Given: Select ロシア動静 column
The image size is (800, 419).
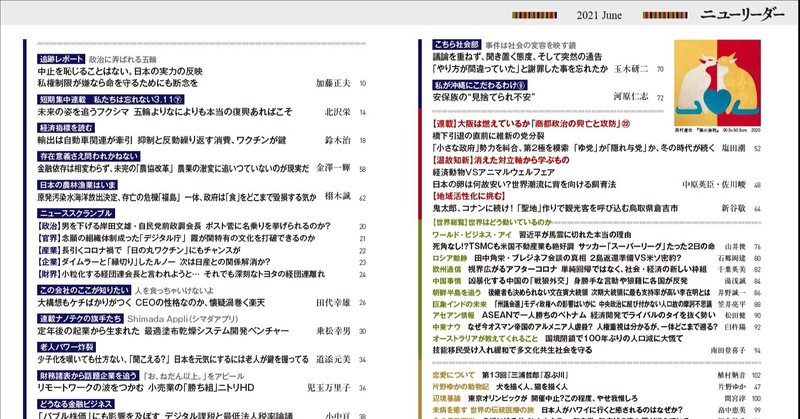Looking at the screenshot, I should (450, 258).
